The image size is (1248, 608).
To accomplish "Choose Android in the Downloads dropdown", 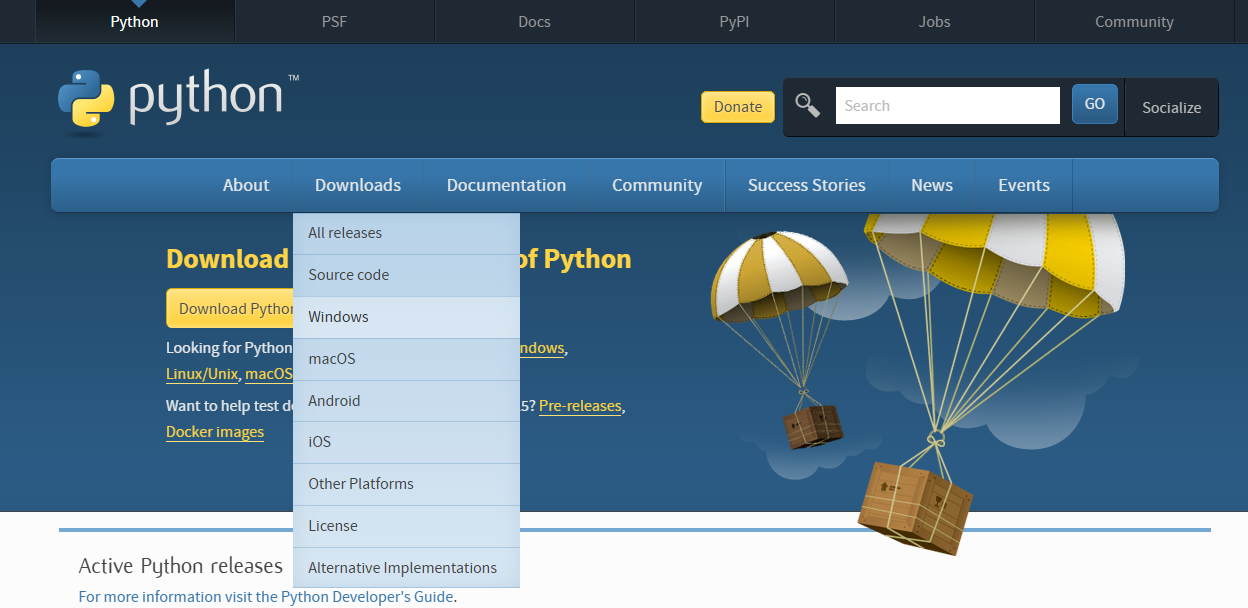I will (x=406, y=401).
